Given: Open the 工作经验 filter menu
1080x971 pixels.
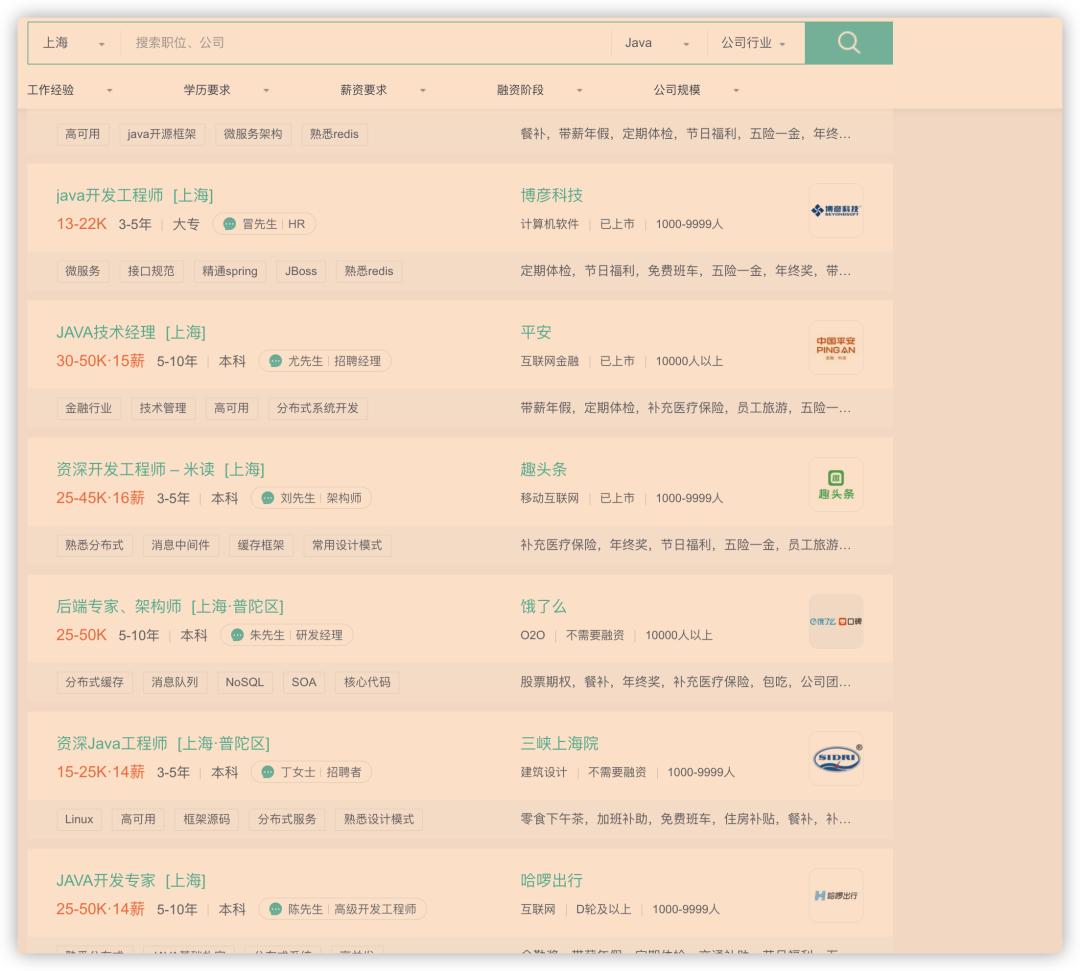Looking at the screenshot, I should pos(70,90).
